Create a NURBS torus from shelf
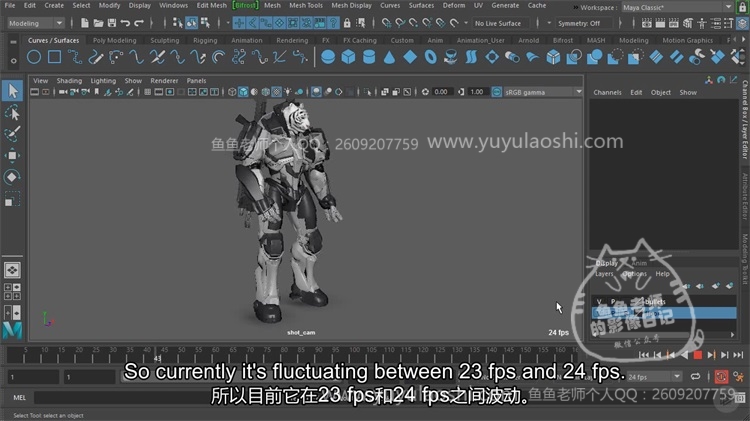 (430, 57)
